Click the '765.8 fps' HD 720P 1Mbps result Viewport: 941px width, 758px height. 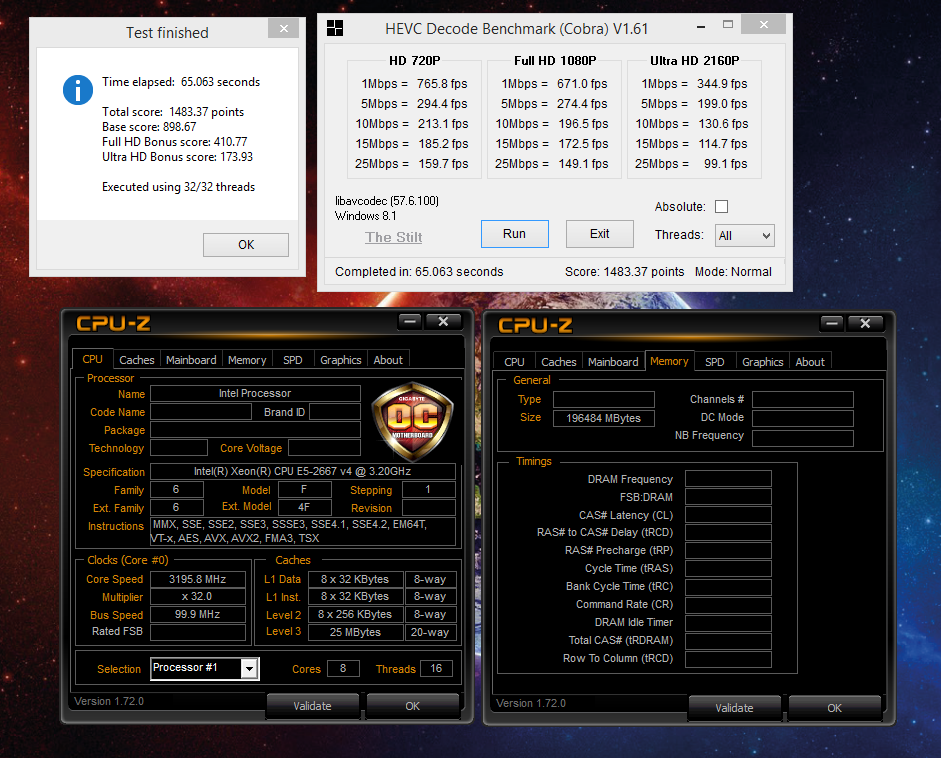[442, 83]
